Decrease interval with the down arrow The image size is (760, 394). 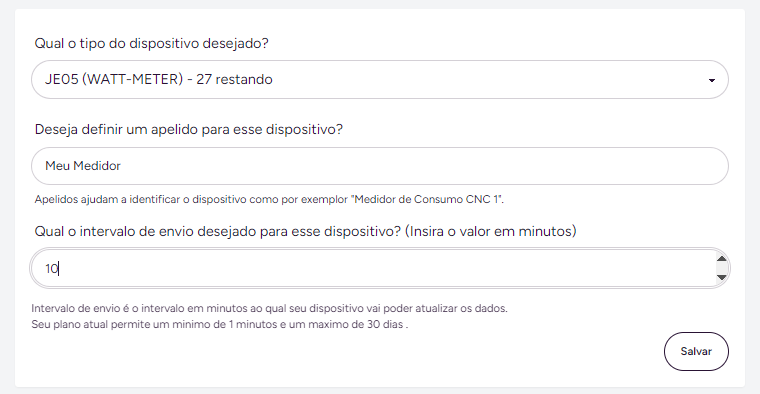tap(722, 277)
